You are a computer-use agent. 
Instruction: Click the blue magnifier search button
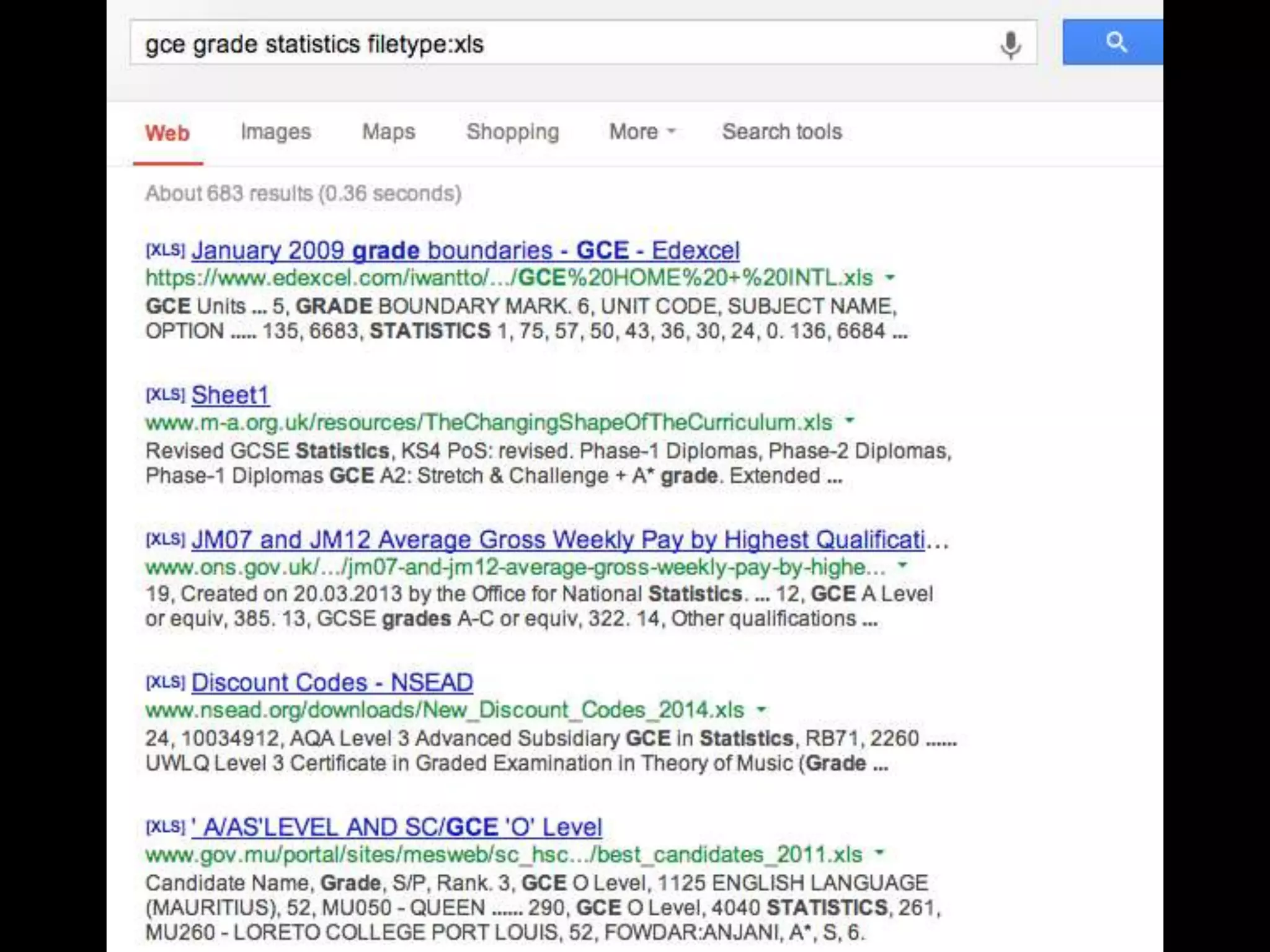coord(1114,42)
